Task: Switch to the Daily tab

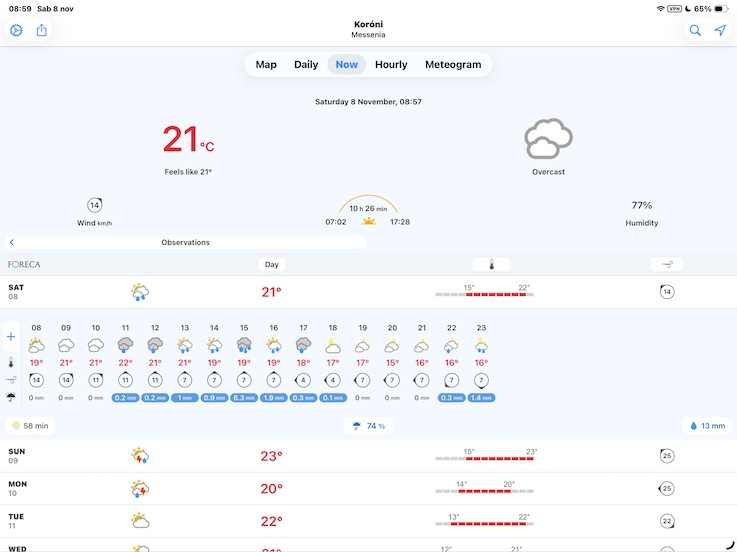Action: [x=306, y=64]
